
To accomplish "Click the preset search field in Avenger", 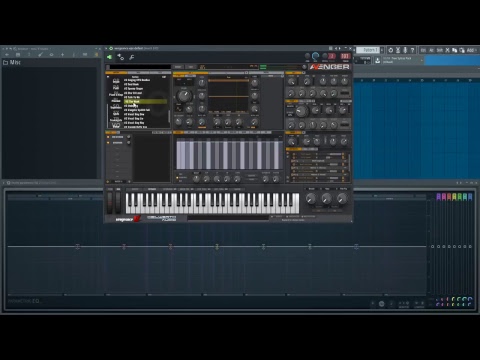I will click(x=139, y=67).
